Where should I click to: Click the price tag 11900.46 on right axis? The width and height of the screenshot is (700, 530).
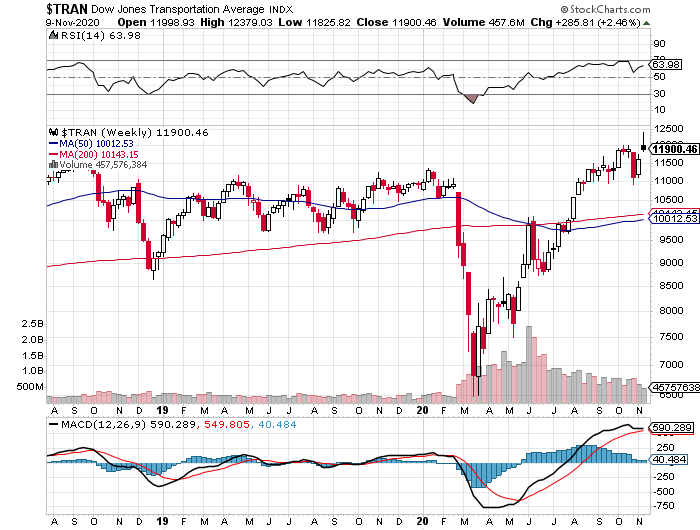pyautogui.click(x=674, y=149)
